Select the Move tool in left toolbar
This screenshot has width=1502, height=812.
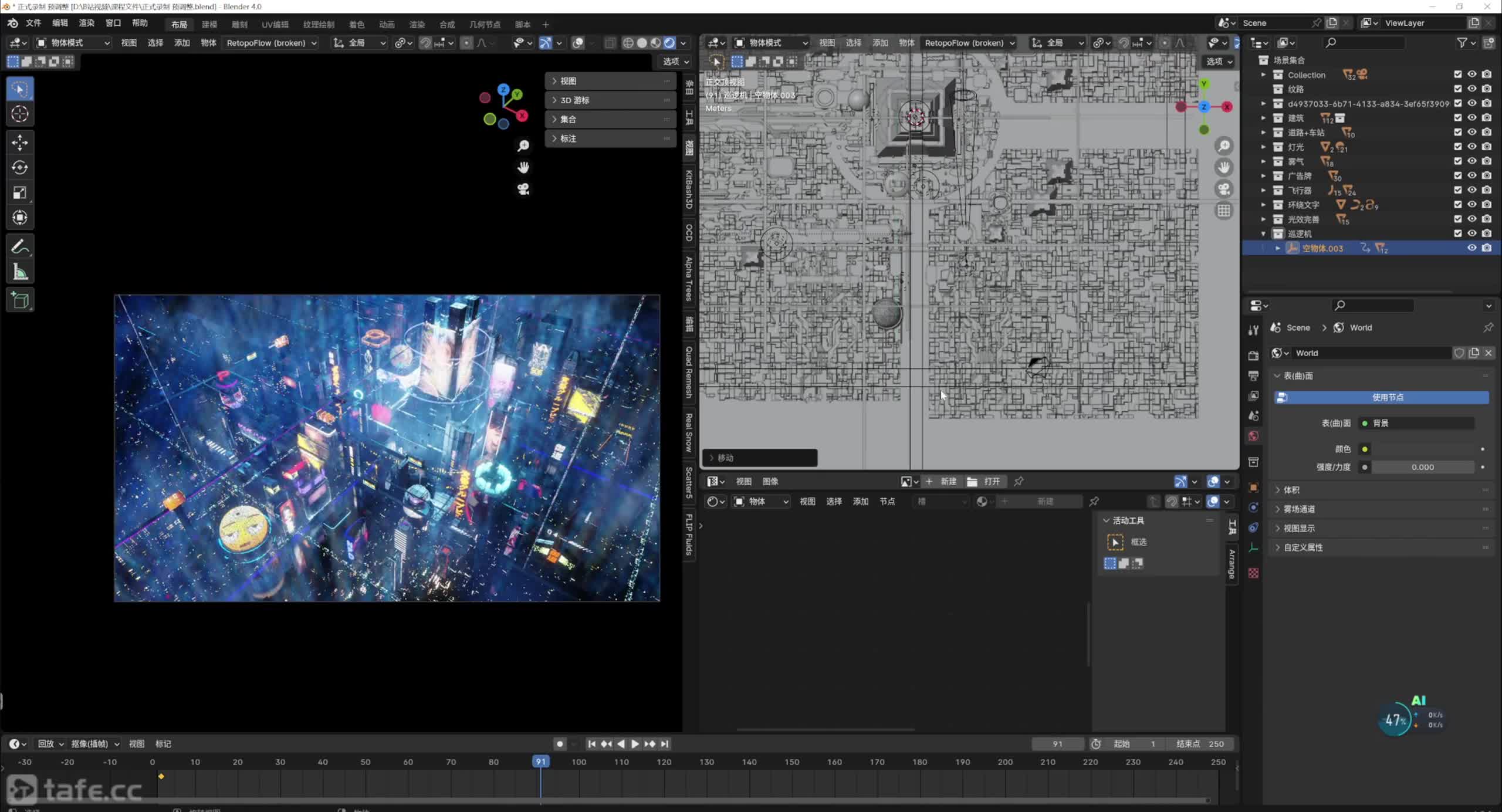[20, 143]
